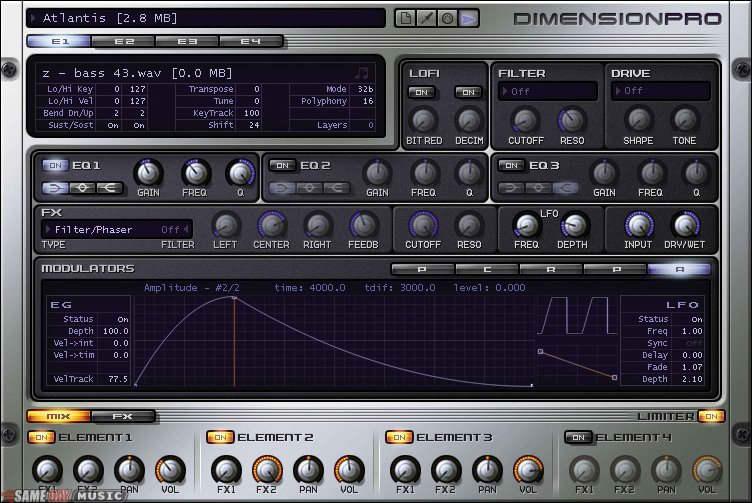Viewport: 752px width, 503px height.
Task: Switch to element tab E4
Action: pos(251,42)
